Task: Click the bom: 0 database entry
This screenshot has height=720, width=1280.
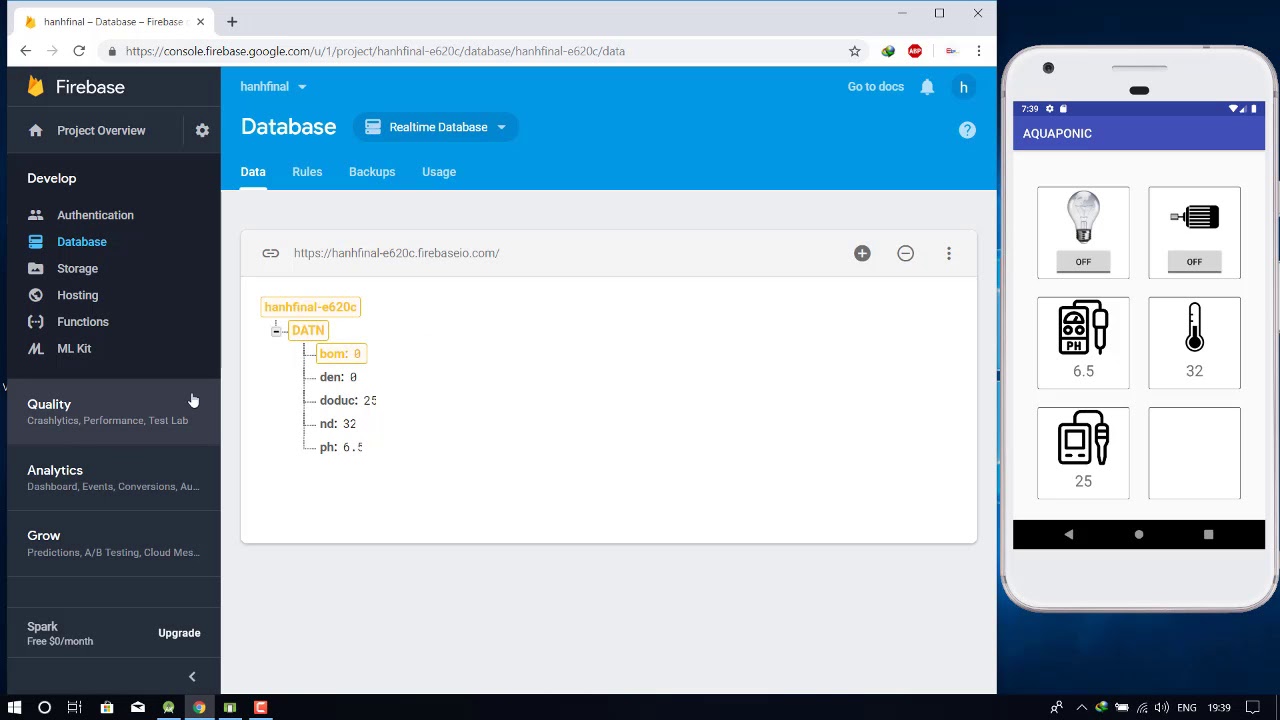Action: coord(340,354)
